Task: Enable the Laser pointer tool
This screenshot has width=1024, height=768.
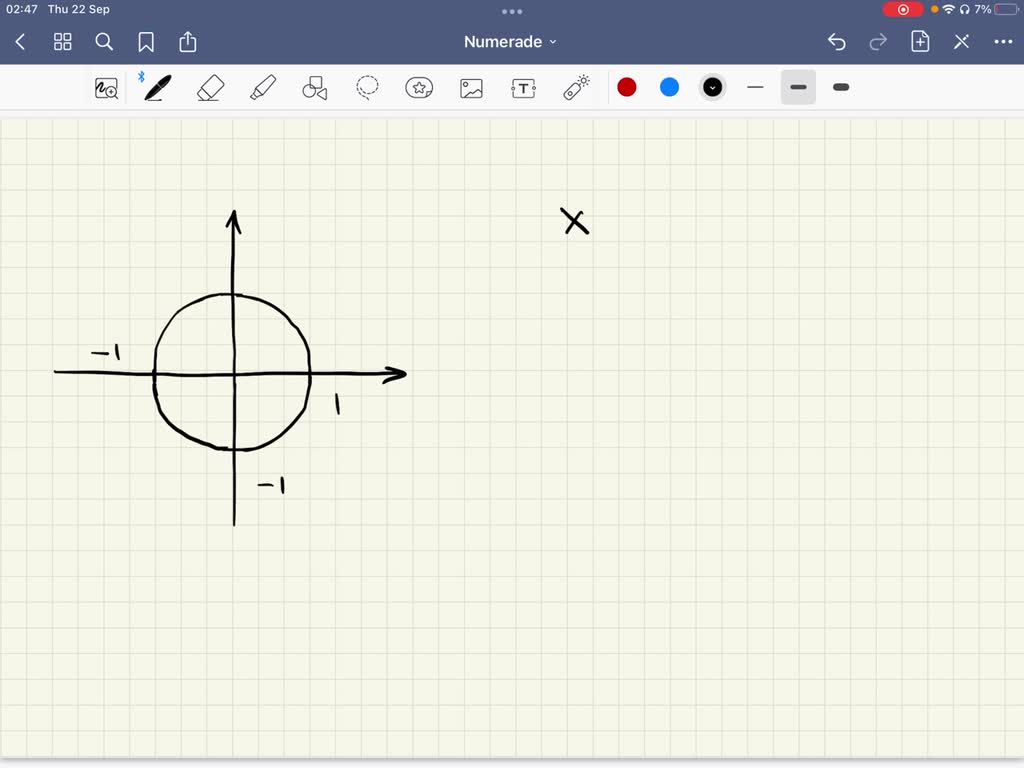Action: pos(575,87)
